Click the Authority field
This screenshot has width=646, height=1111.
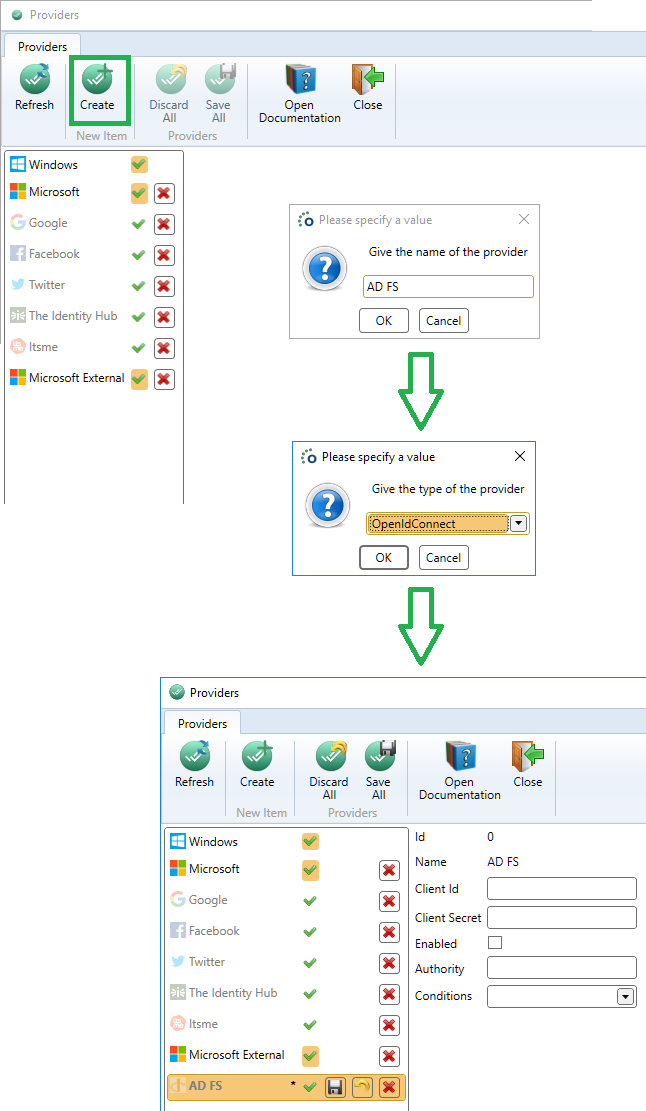click(562, 967)
